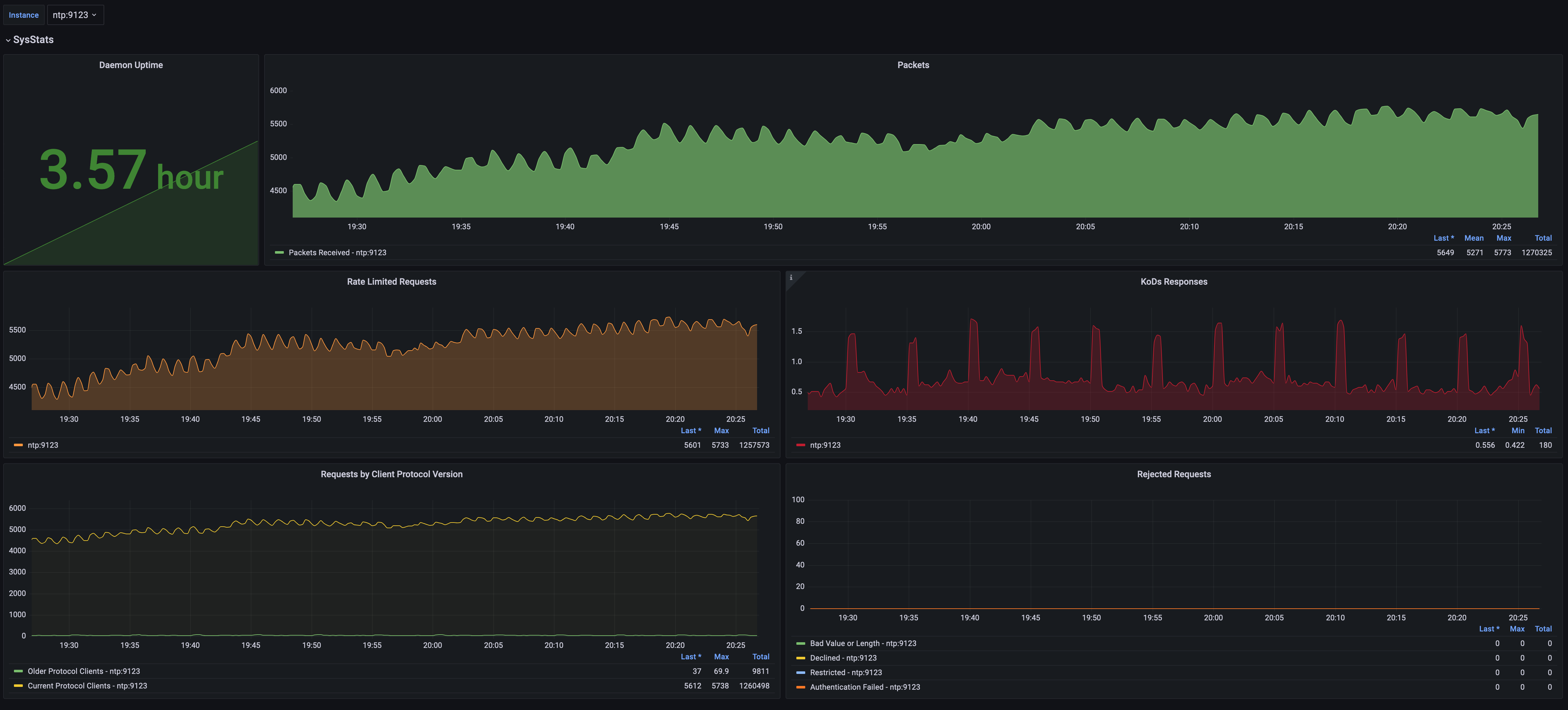Screen dimensions: 1568x710
Task: Click the KoDs Responses panel info icon
Action: coord(791,277)
